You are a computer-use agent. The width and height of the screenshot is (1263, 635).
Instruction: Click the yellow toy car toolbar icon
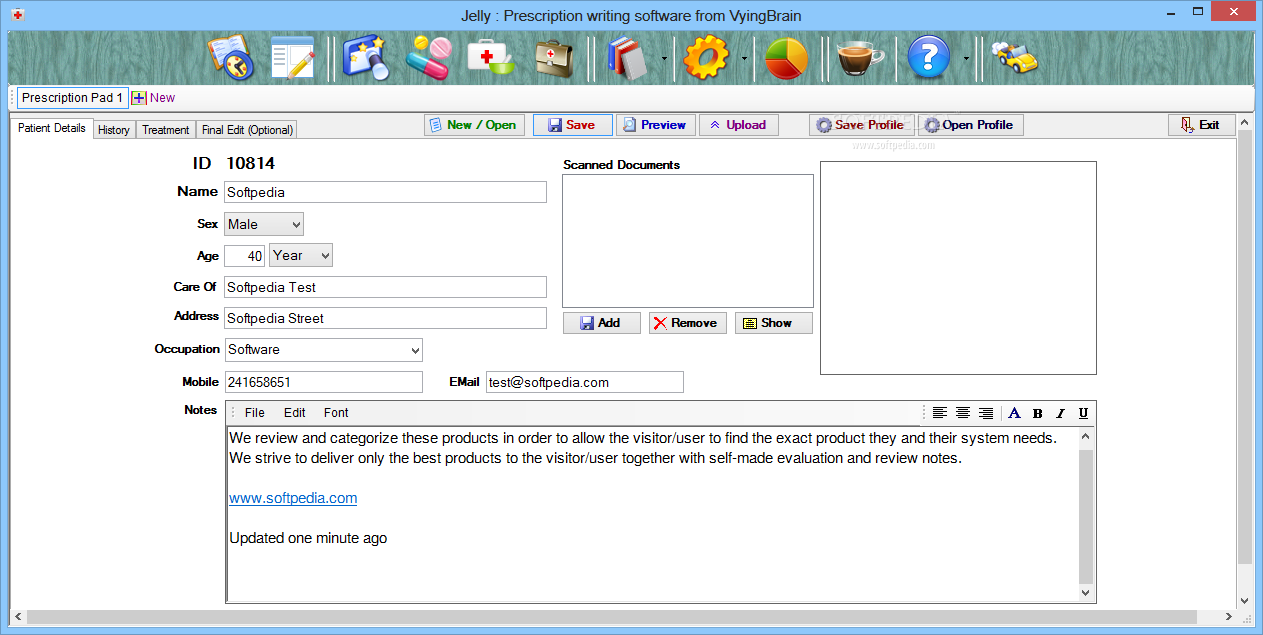pyautogui.click(x=1014, y=58)
